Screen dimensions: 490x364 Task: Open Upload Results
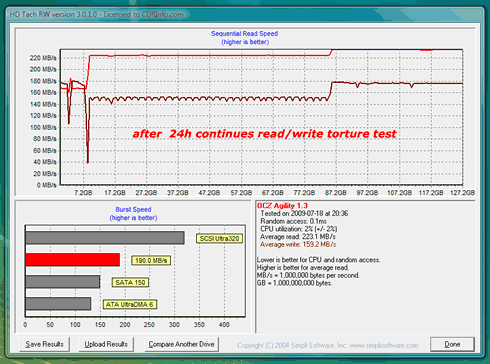tap(106, 344)
